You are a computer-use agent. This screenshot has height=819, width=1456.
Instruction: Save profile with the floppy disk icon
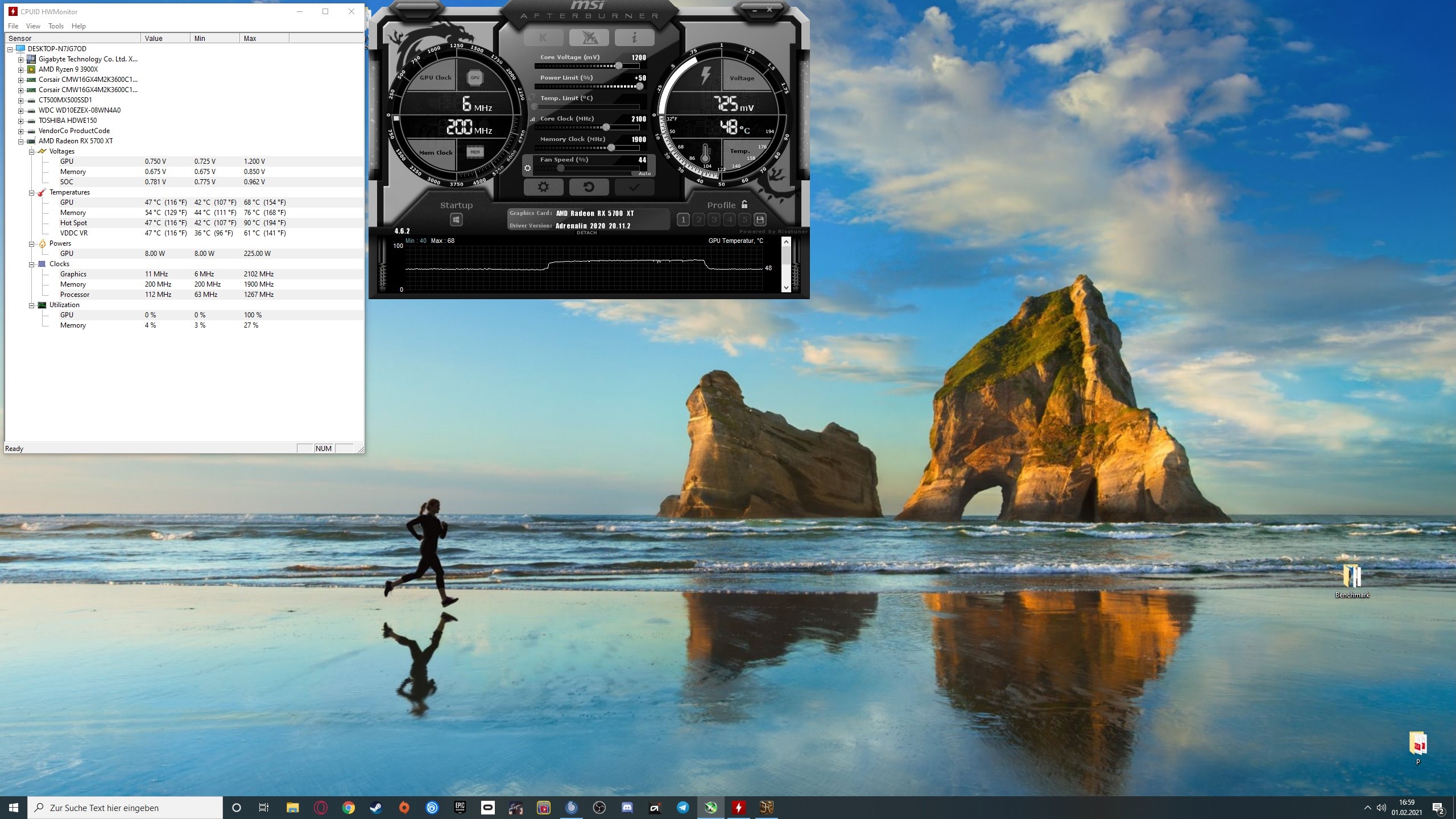click(760, 220)
